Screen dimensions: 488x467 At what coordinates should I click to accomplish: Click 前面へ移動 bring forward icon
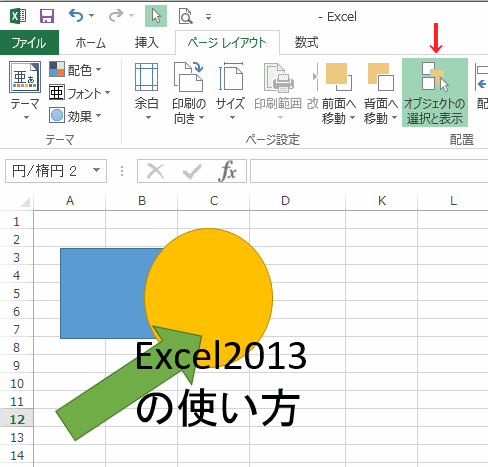[x=339, y=77]
